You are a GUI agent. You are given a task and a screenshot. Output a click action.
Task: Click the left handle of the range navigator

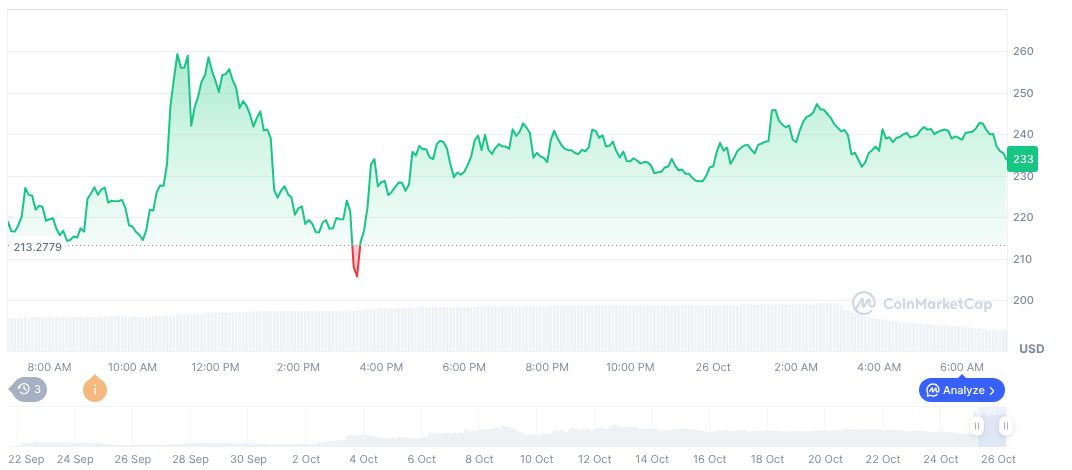pyautogui.click(x=977, y=426)
